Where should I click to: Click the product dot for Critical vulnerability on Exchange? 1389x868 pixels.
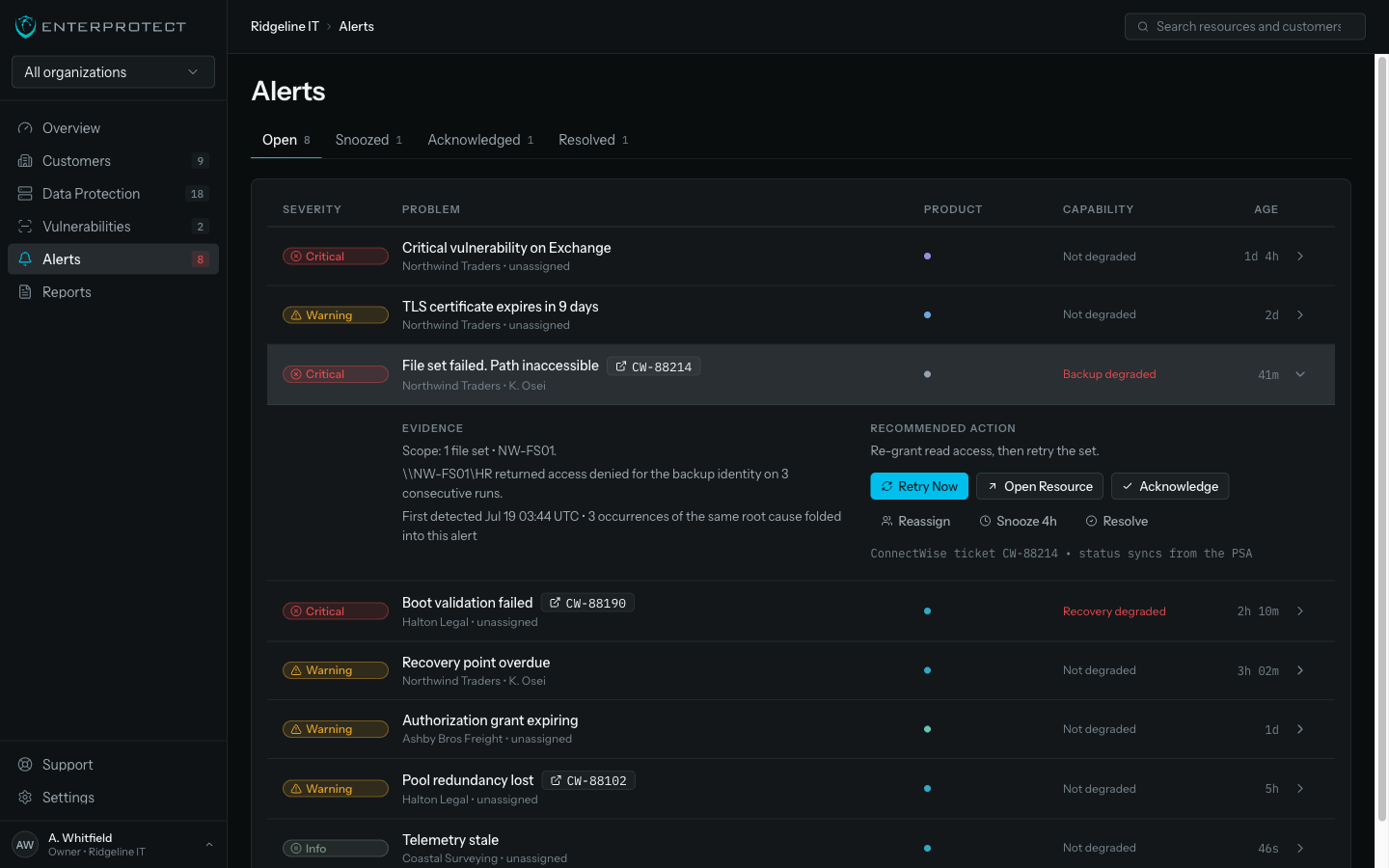(x=927, y=257)
